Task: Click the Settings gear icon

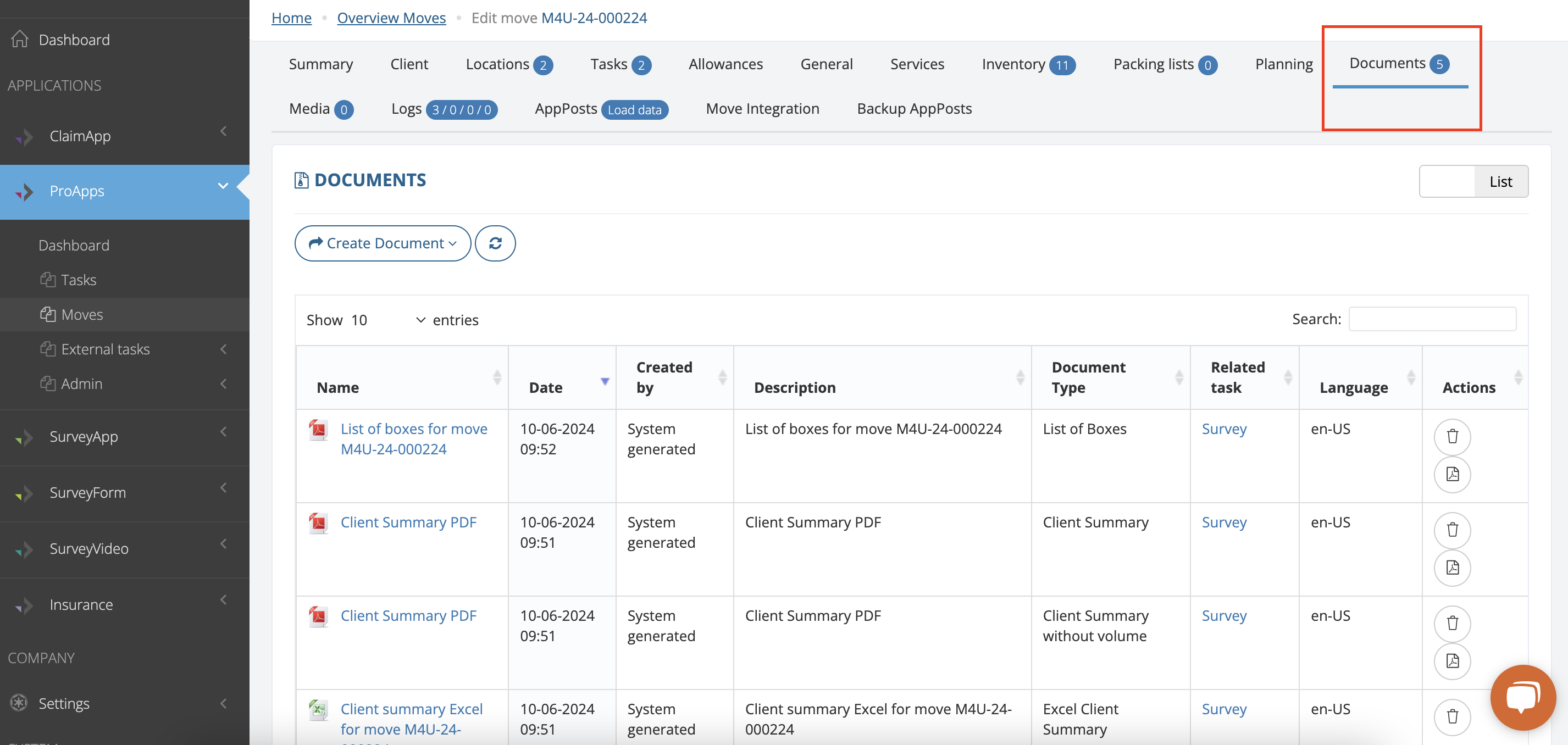Action: coord(19,703)
